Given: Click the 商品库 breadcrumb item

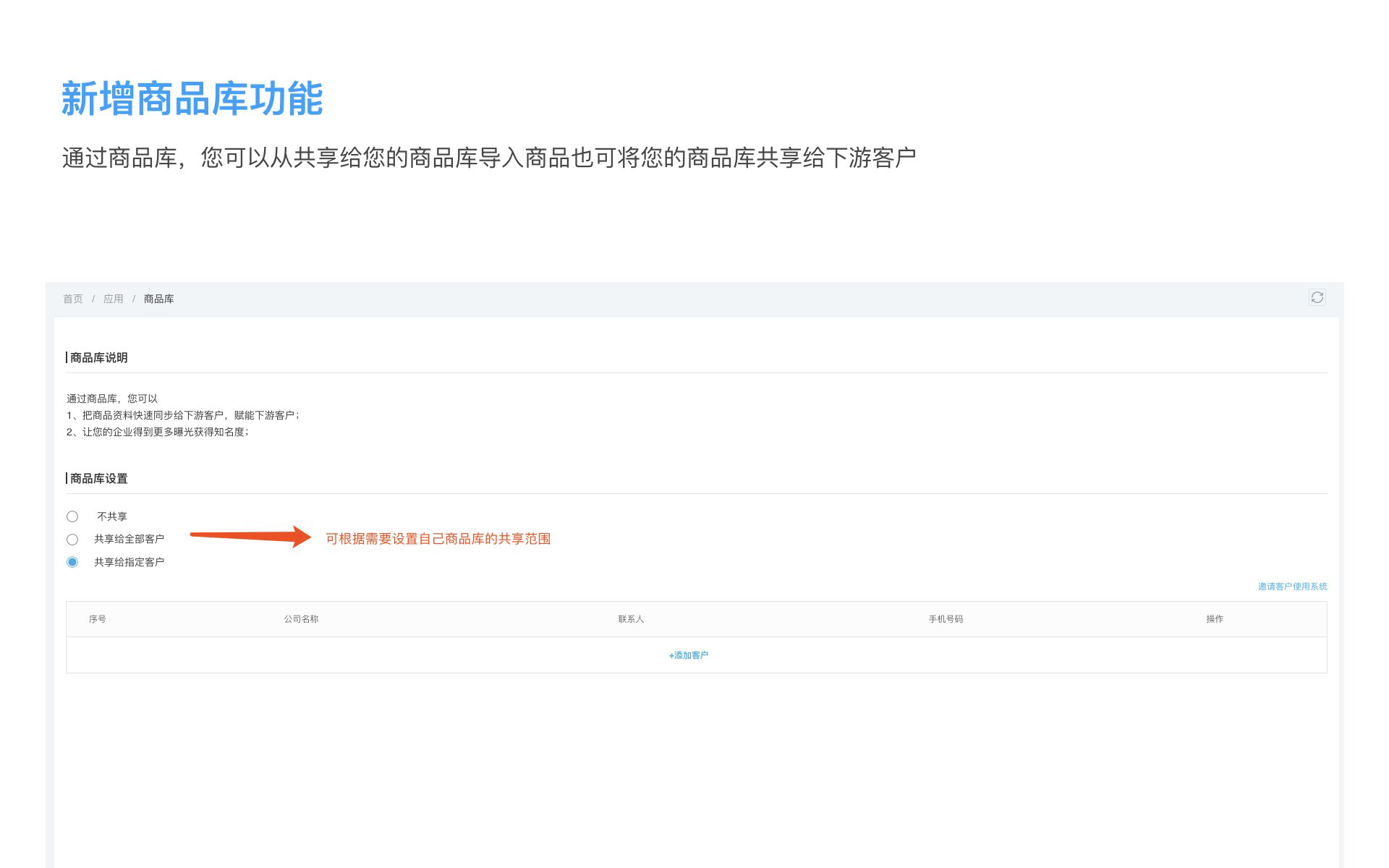Looking at the screenshot, I should tap(158, 299).
